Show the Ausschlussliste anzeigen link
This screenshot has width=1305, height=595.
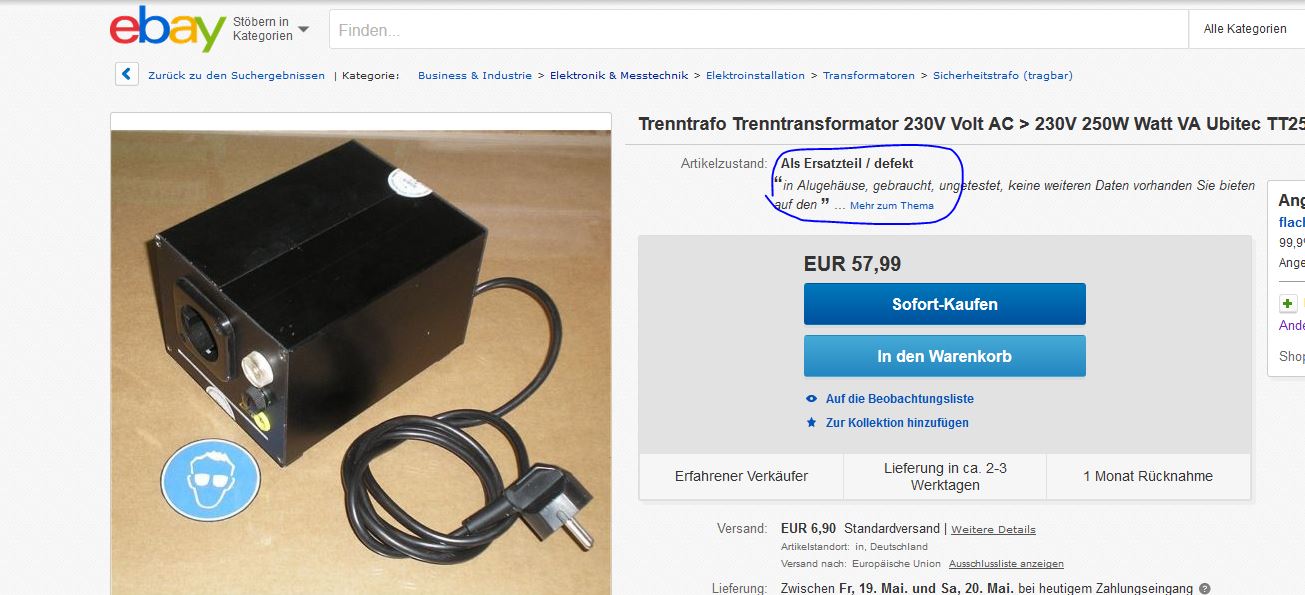pyautogui.click(x=1006, y=563)
